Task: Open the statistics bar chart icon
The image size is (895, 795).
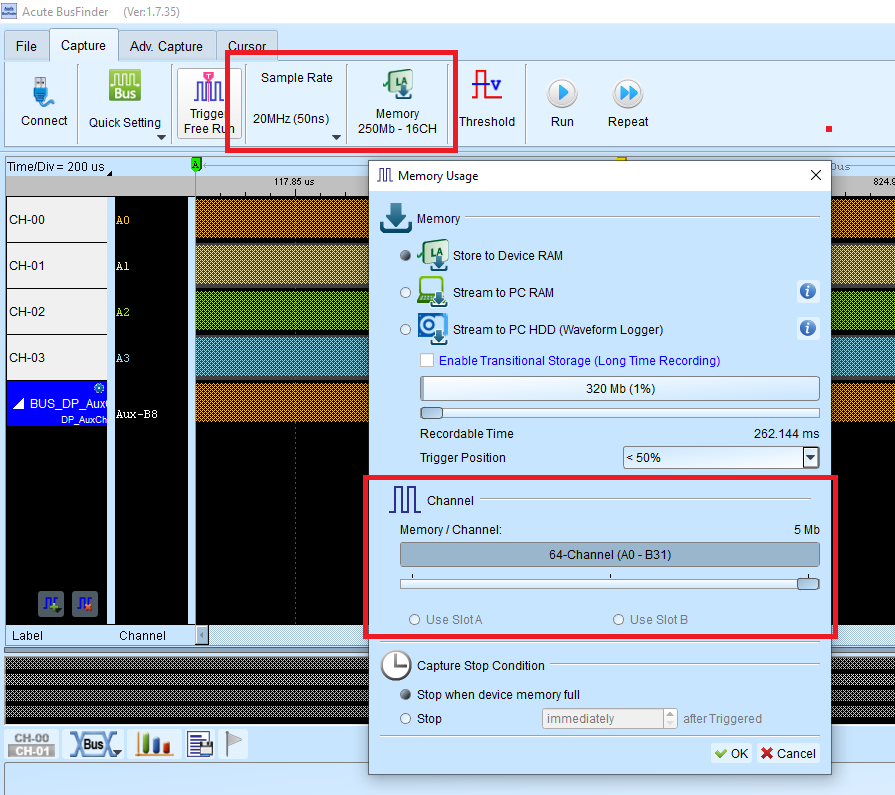Action: pyautogui.click(x=153, y=744)
